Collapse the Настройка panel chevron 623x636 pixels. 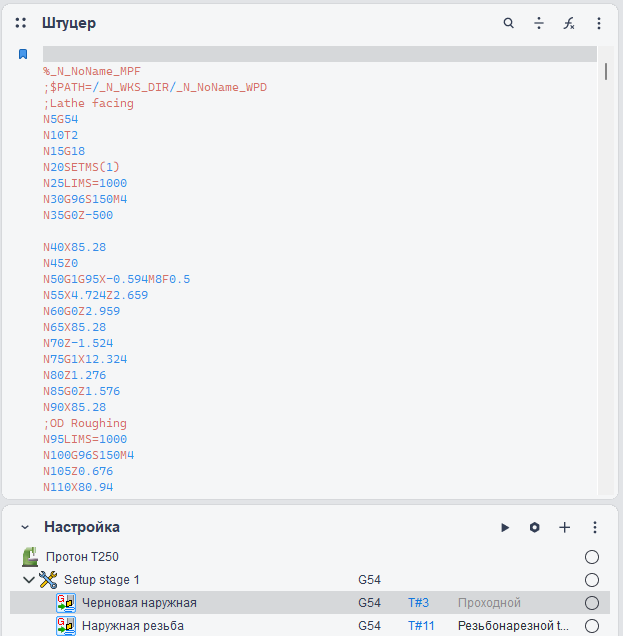(25, 527)
